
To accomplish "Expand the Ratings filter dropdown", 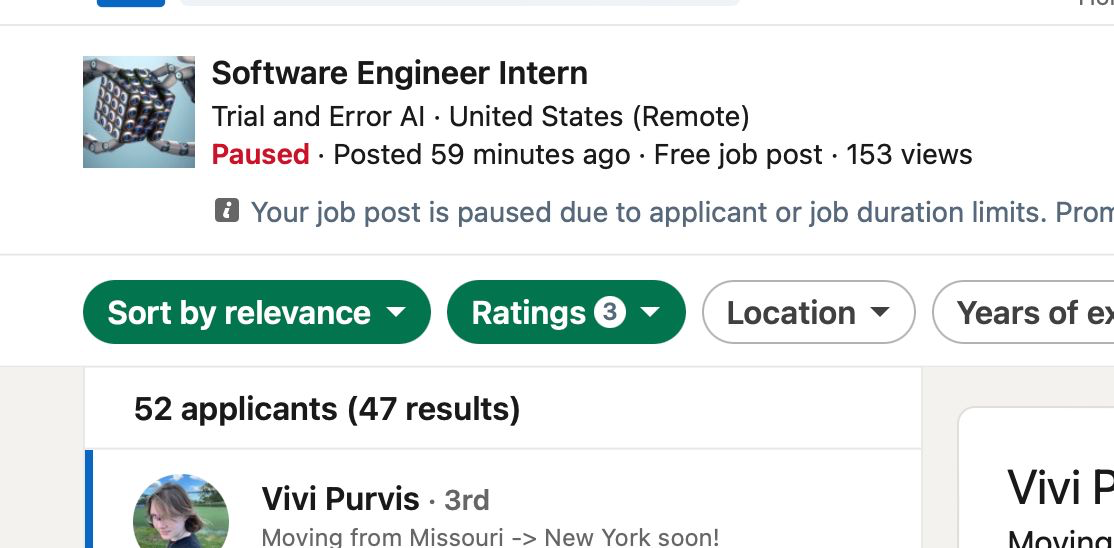I will point(565,312).
